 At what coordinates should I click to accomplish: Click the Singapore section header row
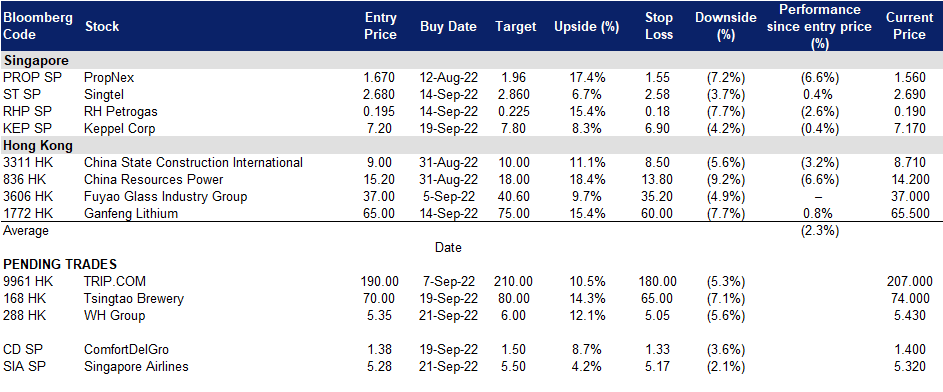472,60
